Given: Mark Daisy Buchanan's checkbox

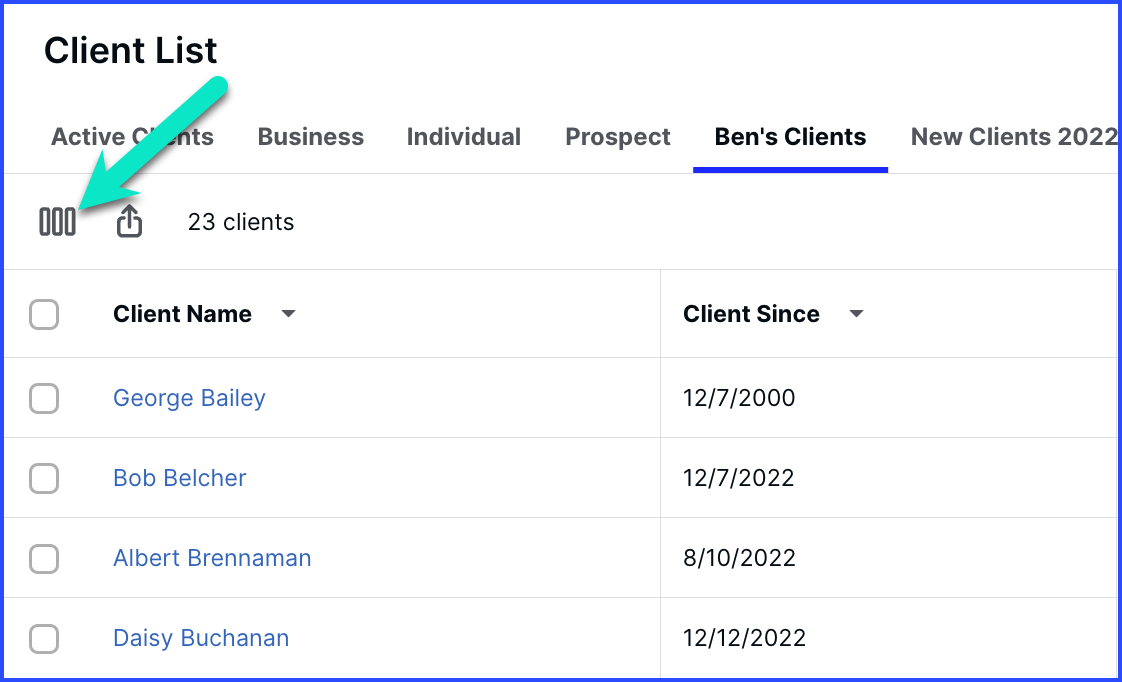Looking at the screenshot, I should tap(44, 638).
